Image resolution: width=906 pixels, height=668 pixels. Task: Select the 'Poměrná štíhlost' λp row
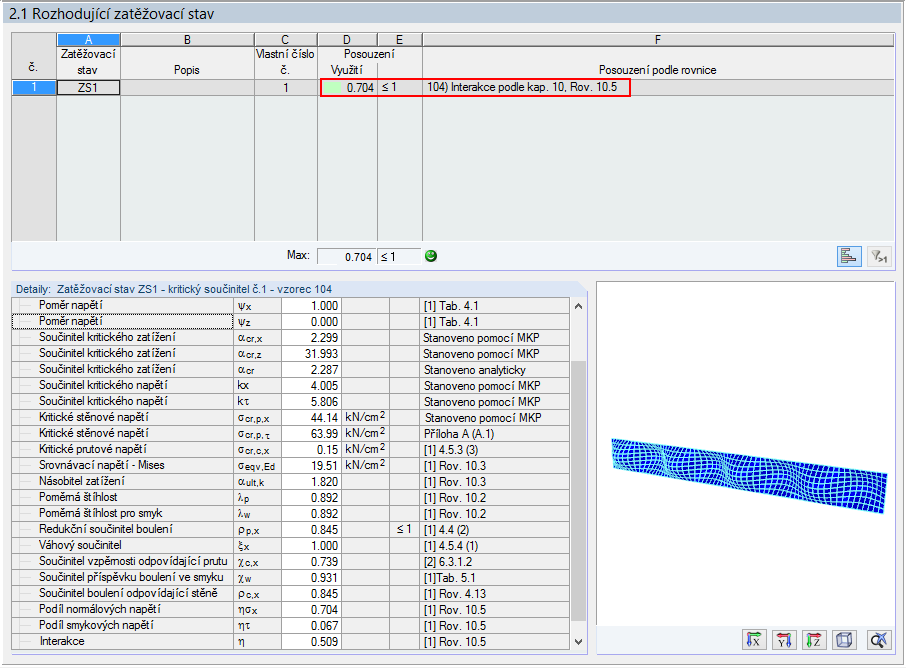tap(291, 498)
